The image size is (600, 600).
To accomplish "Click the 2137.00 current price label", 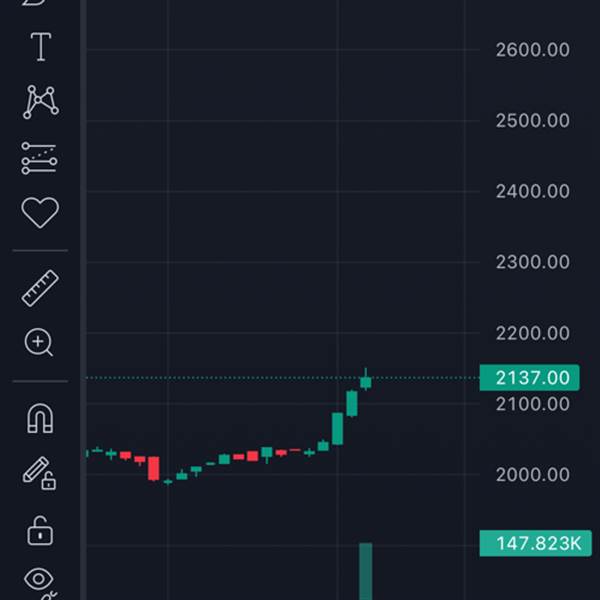I will (x=529, y=378).
